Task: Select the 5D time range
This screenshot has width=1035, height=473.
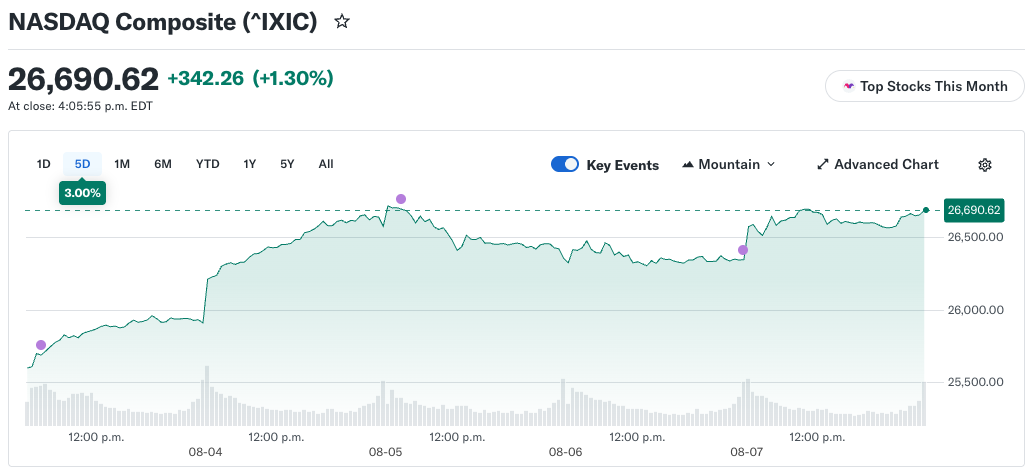Action: coord(83,164)
